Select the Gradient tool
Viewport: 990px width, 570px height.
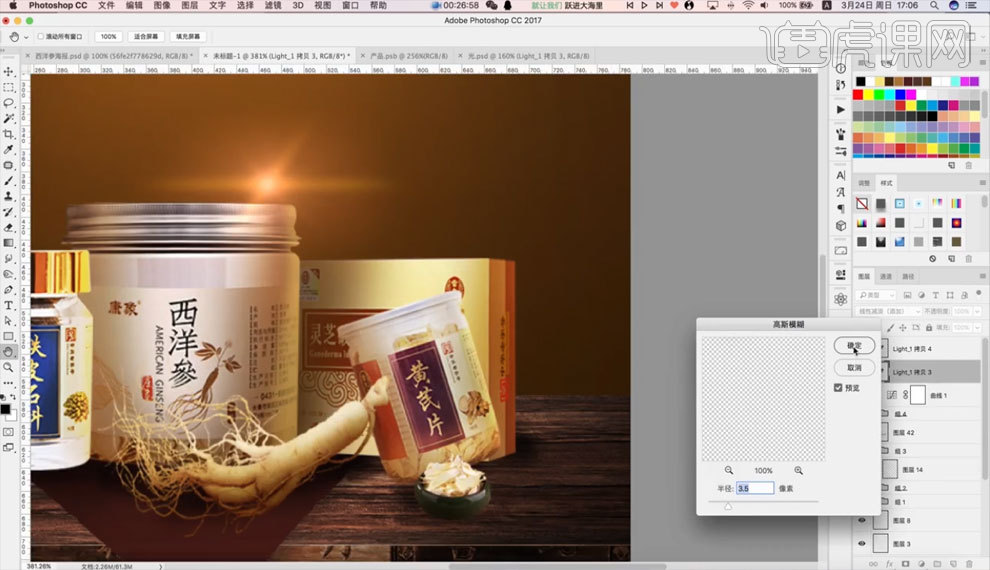(x=9, y=243)
